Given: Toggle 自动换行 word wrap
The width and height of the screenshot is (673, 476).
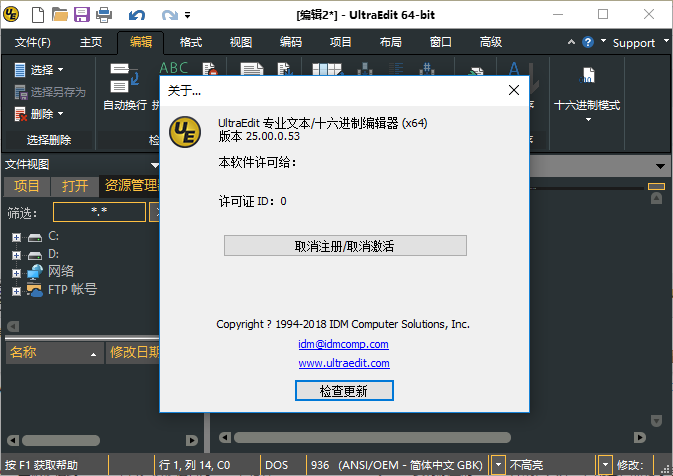Looking at the screenshot, I should [x=125, y=87].
